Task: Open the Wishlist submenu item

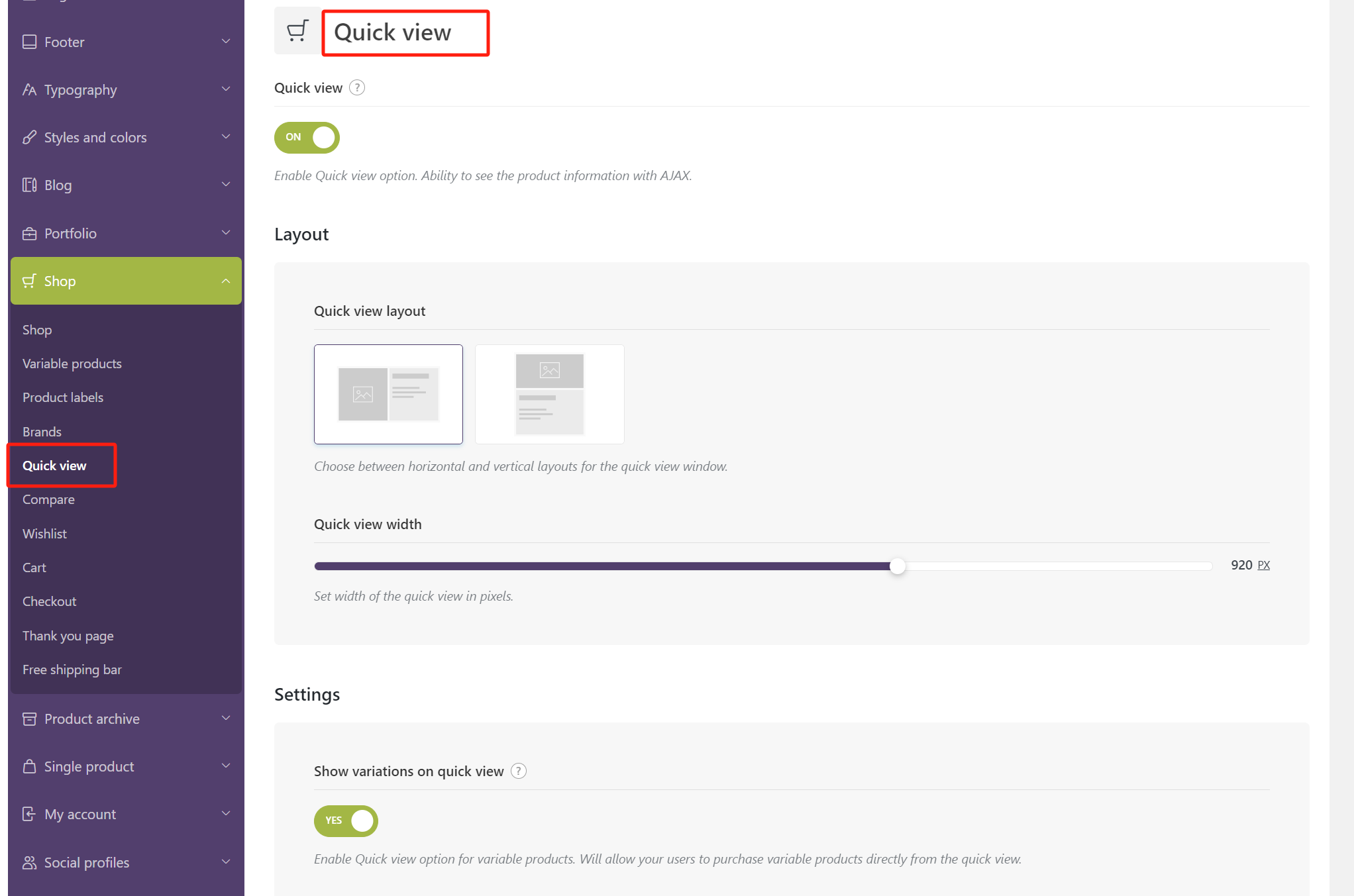Action: [44, 534]
